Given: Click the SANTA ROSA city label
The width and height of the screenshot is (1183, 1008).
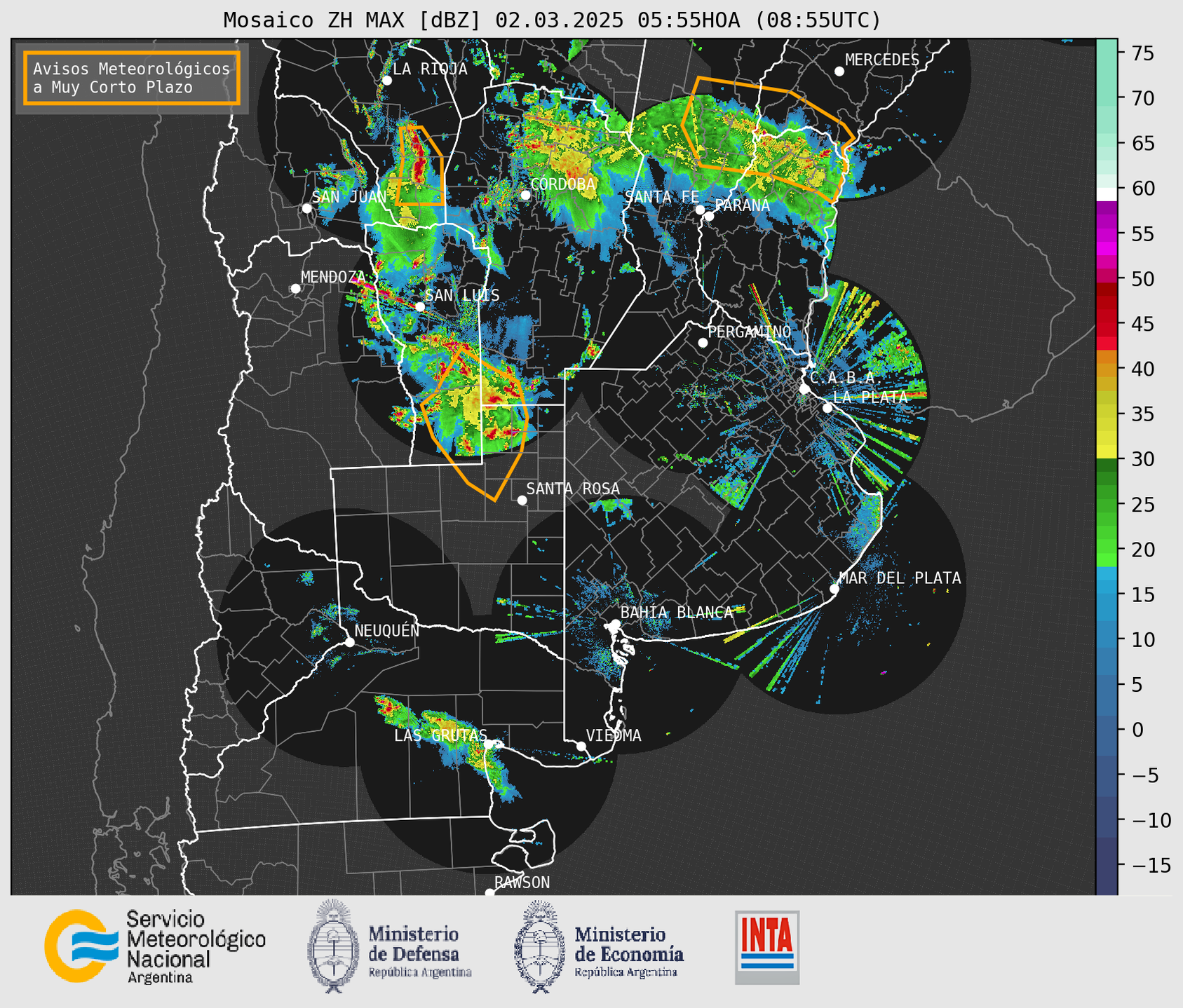Looking at the screenshot, I should pyautogui.click(x=573, y=489).
